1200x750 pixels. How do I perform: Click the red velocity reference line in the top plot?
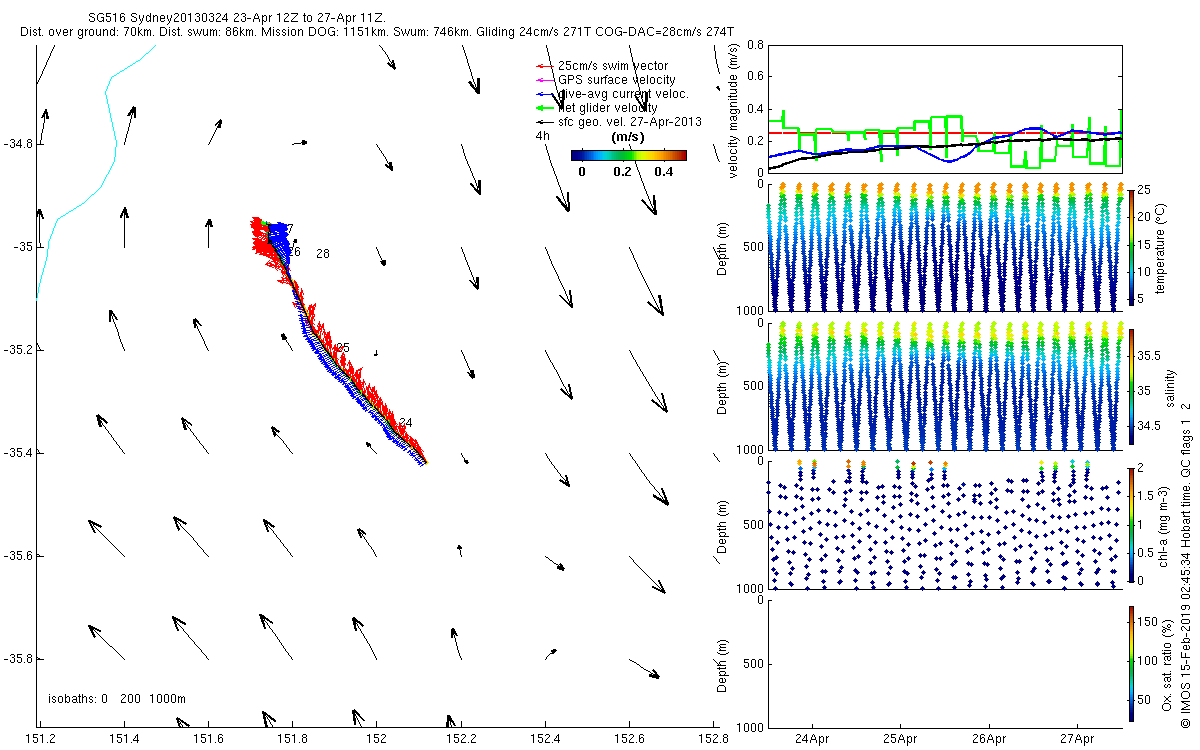tap(944, 132)
